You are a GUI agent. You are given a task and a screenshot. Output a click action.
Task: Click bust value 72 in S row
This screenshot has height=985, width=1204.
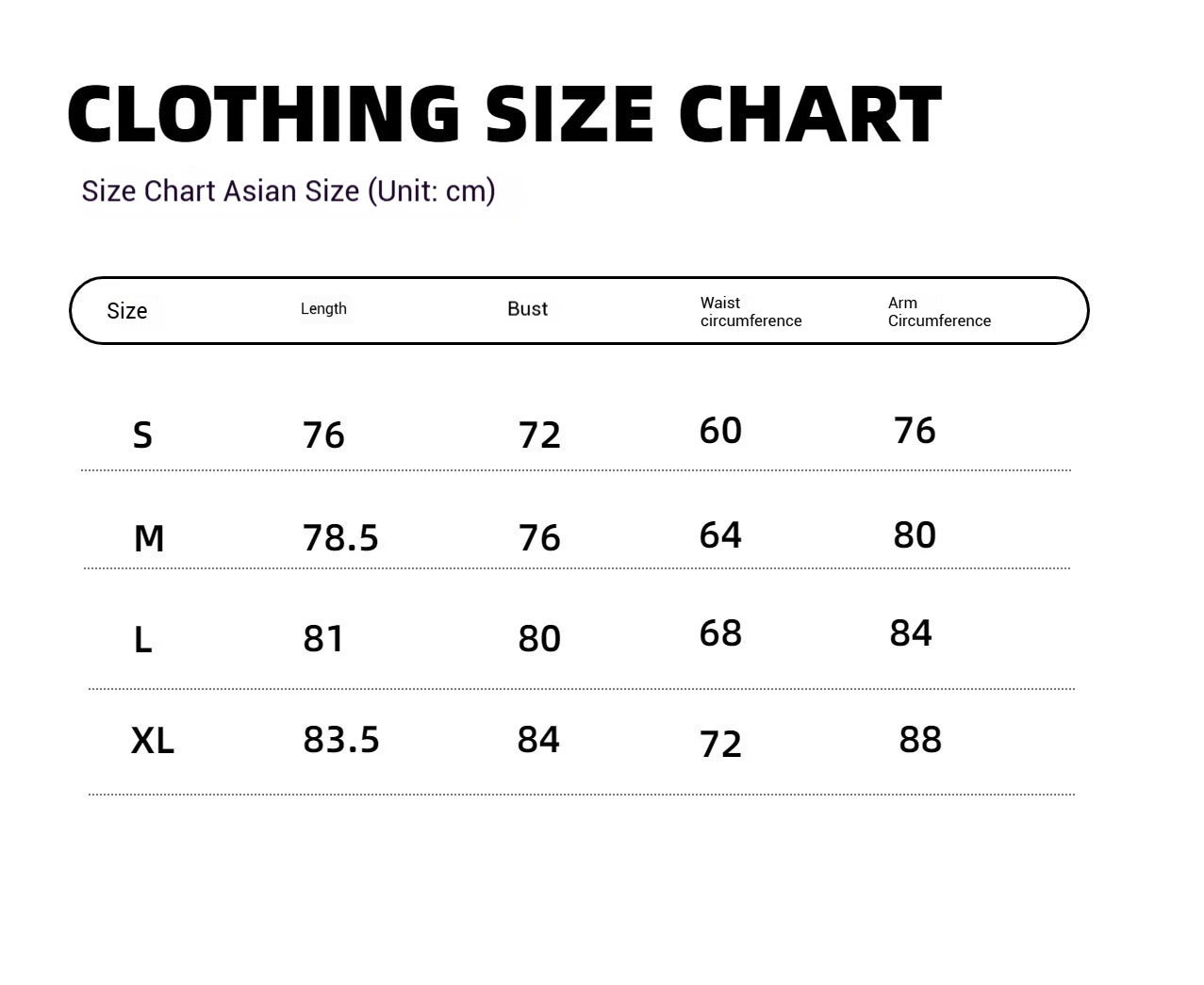[539, 435]
